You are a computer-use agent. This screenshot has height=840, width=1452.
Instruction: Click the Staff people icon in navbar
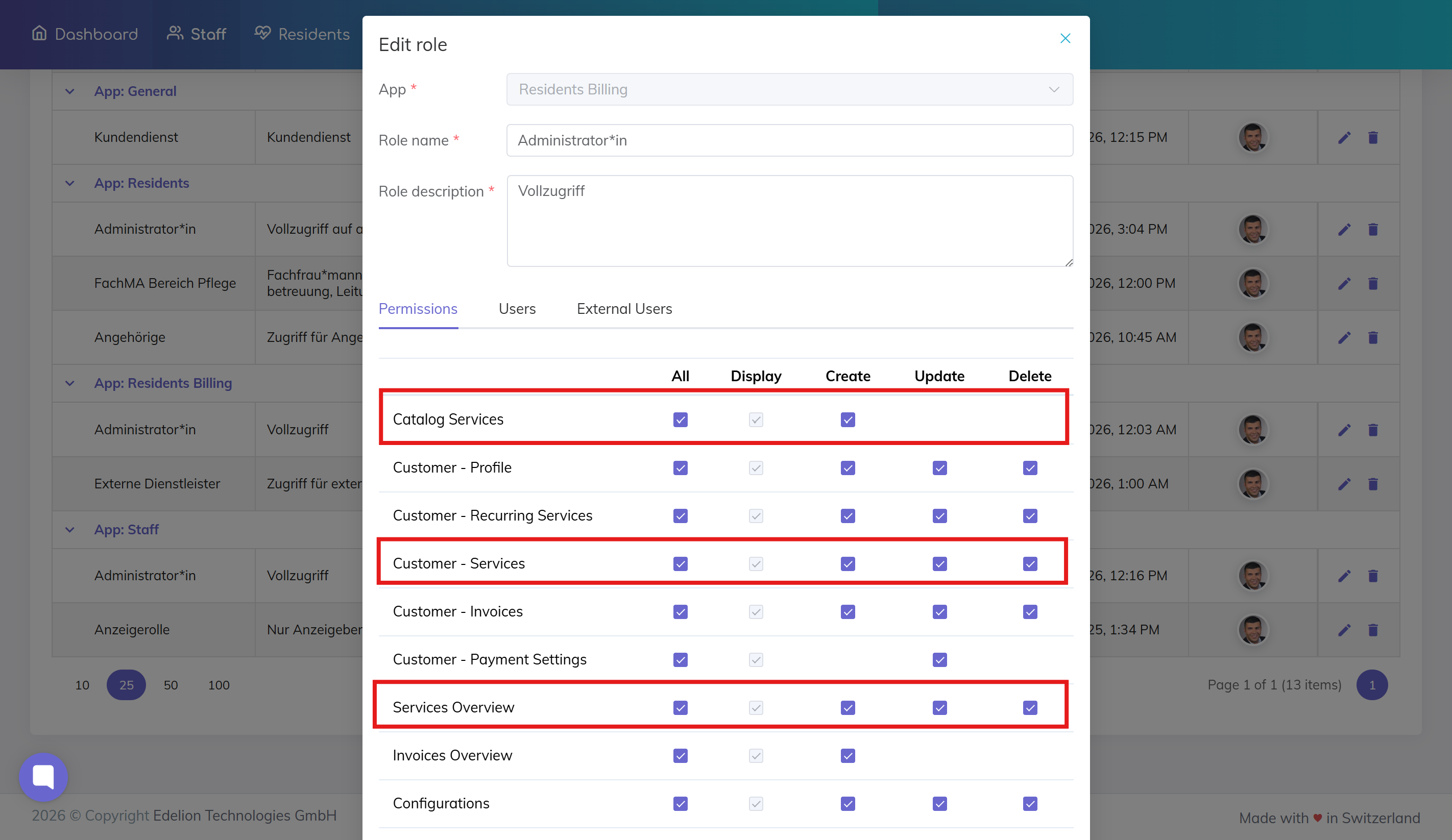(x=175, y=33)
